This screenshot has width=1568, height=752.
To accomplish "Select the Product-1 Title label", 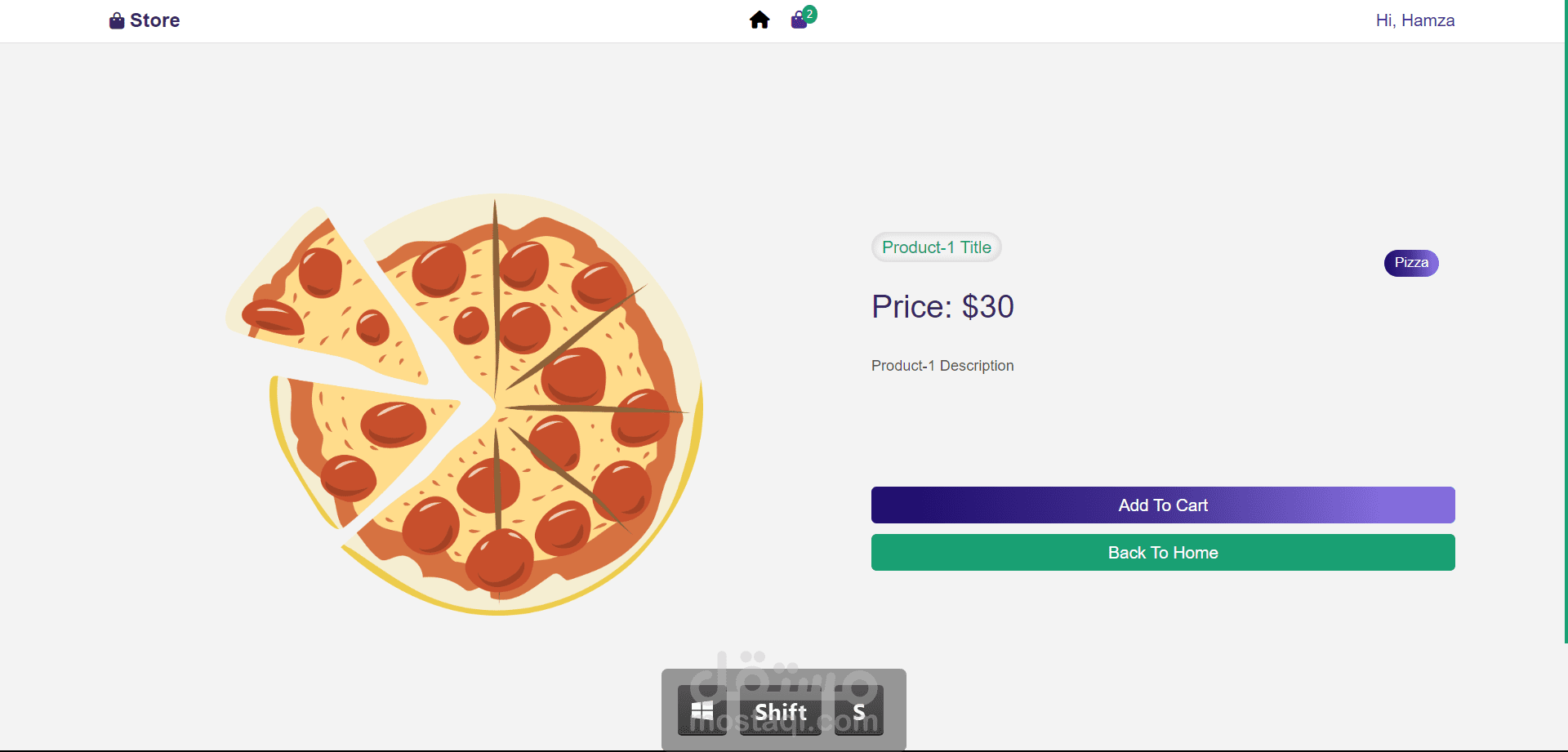I will (x=937, y=247).
